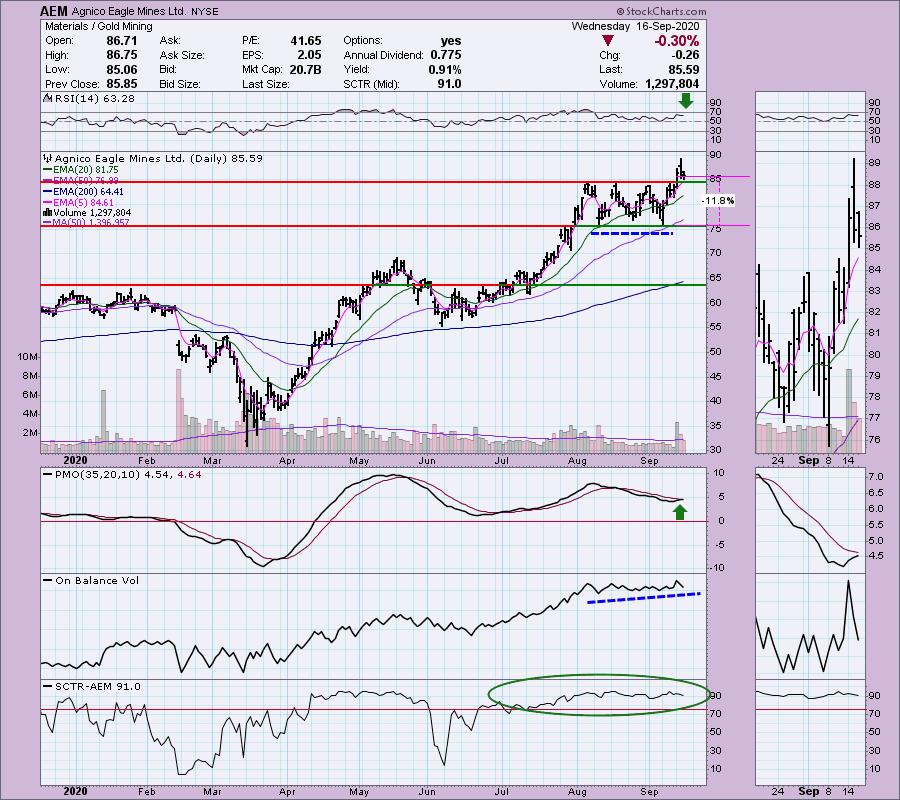Click the OHLC bar icon before Agnico Eagle Mines
900x800 pixels.
pos(45,158)
